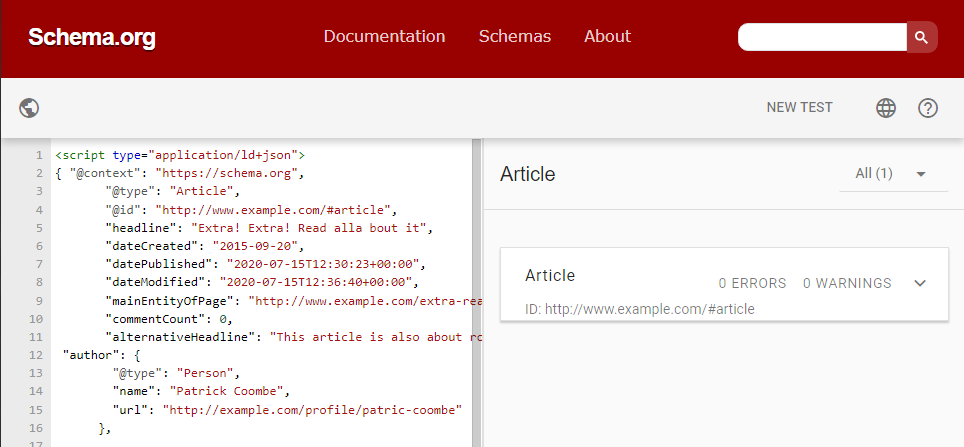964x447 pixels.
Task: Open the help question-mark icon
Action: 928,108
